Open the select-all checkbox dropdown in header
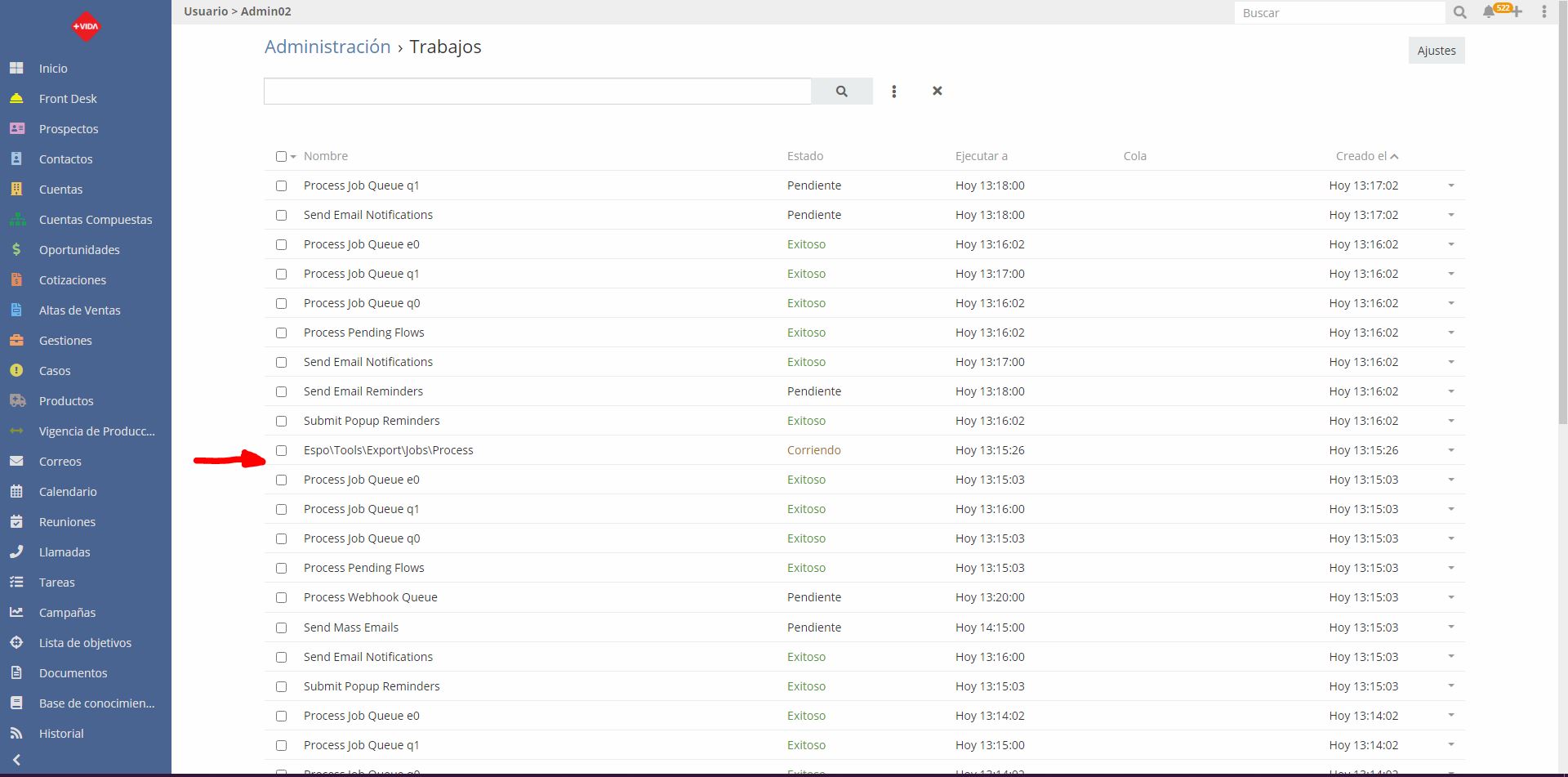1568x777 pixels. 293,156
